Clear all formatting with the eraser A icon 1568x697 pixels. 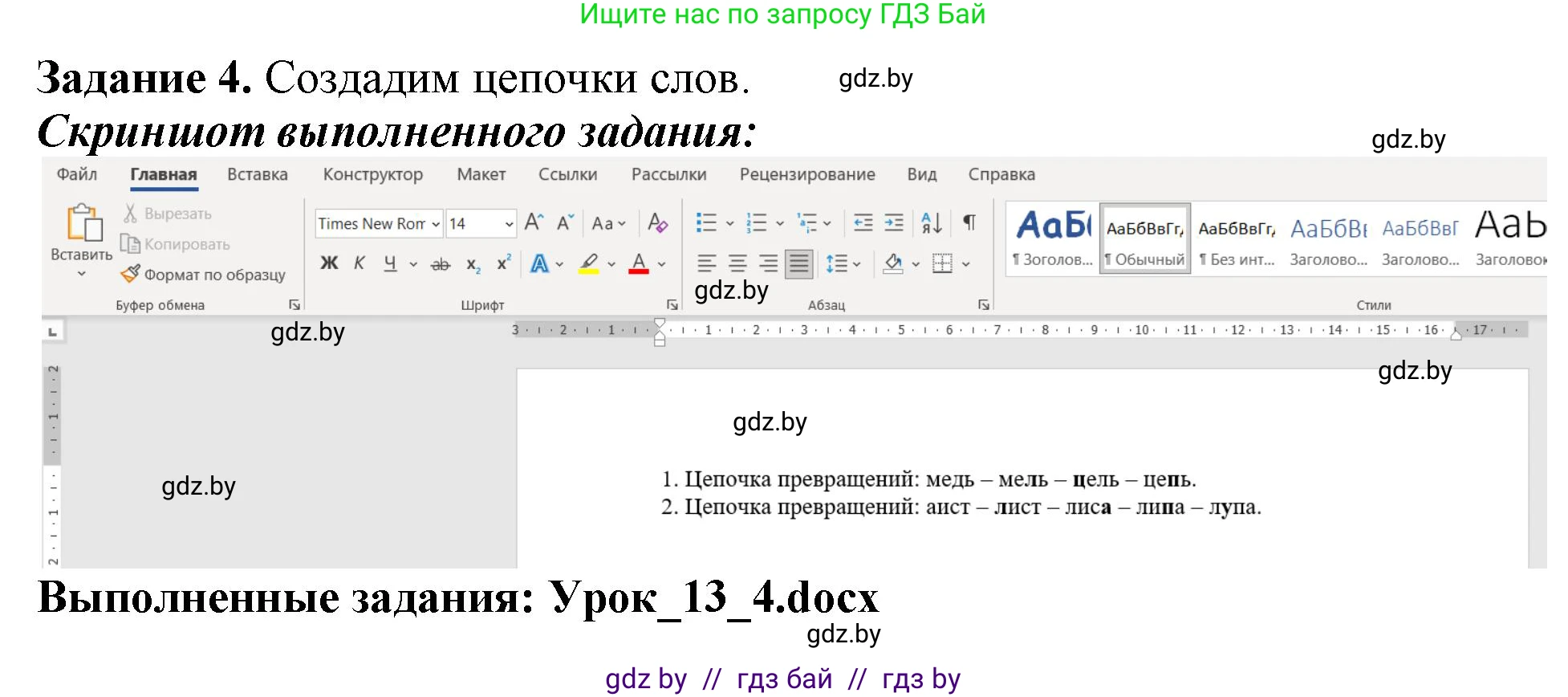click(657, 222)
